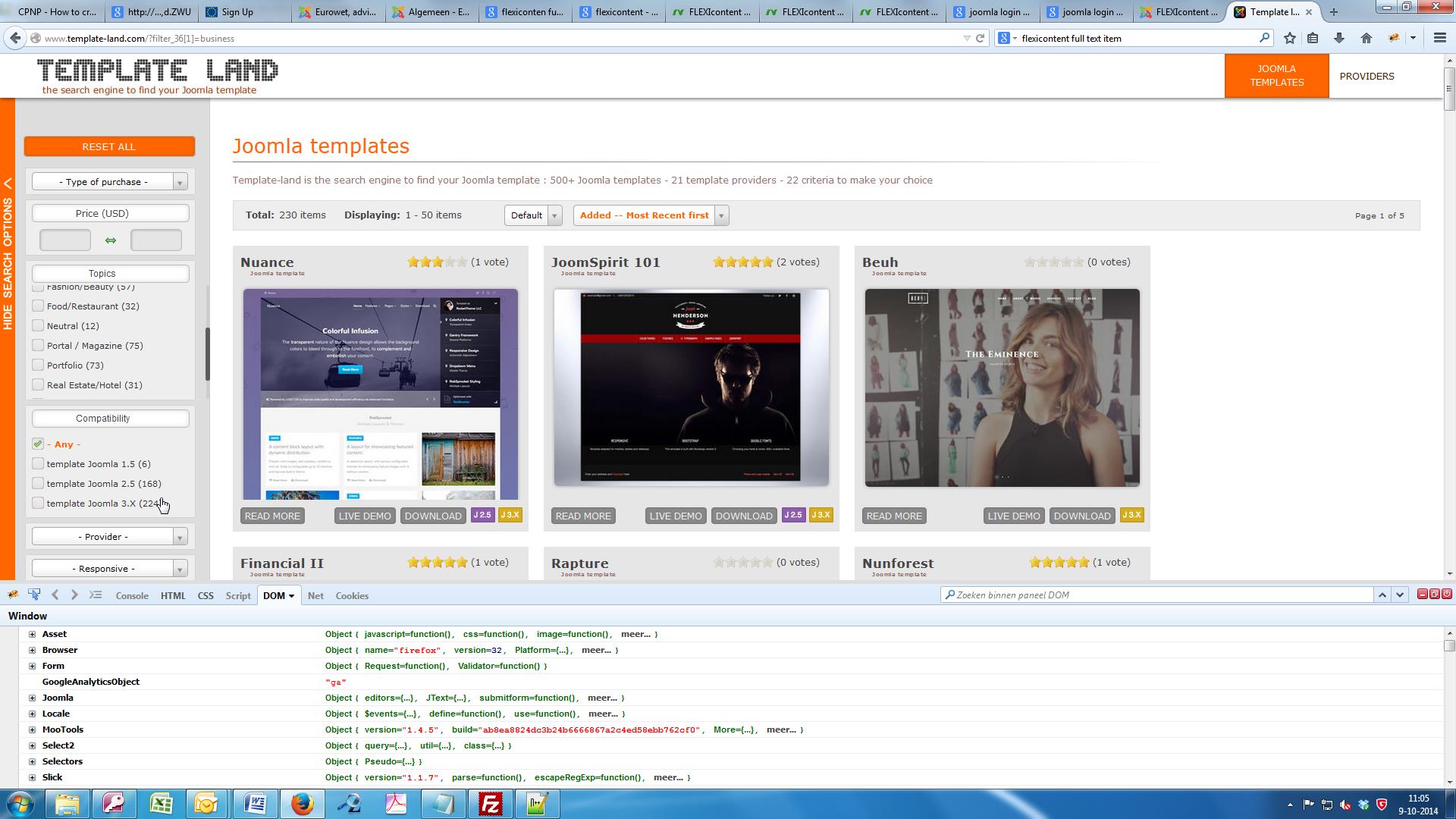Check the Portfolio topic filter
1456x819 pixels.
pos(38,365)
